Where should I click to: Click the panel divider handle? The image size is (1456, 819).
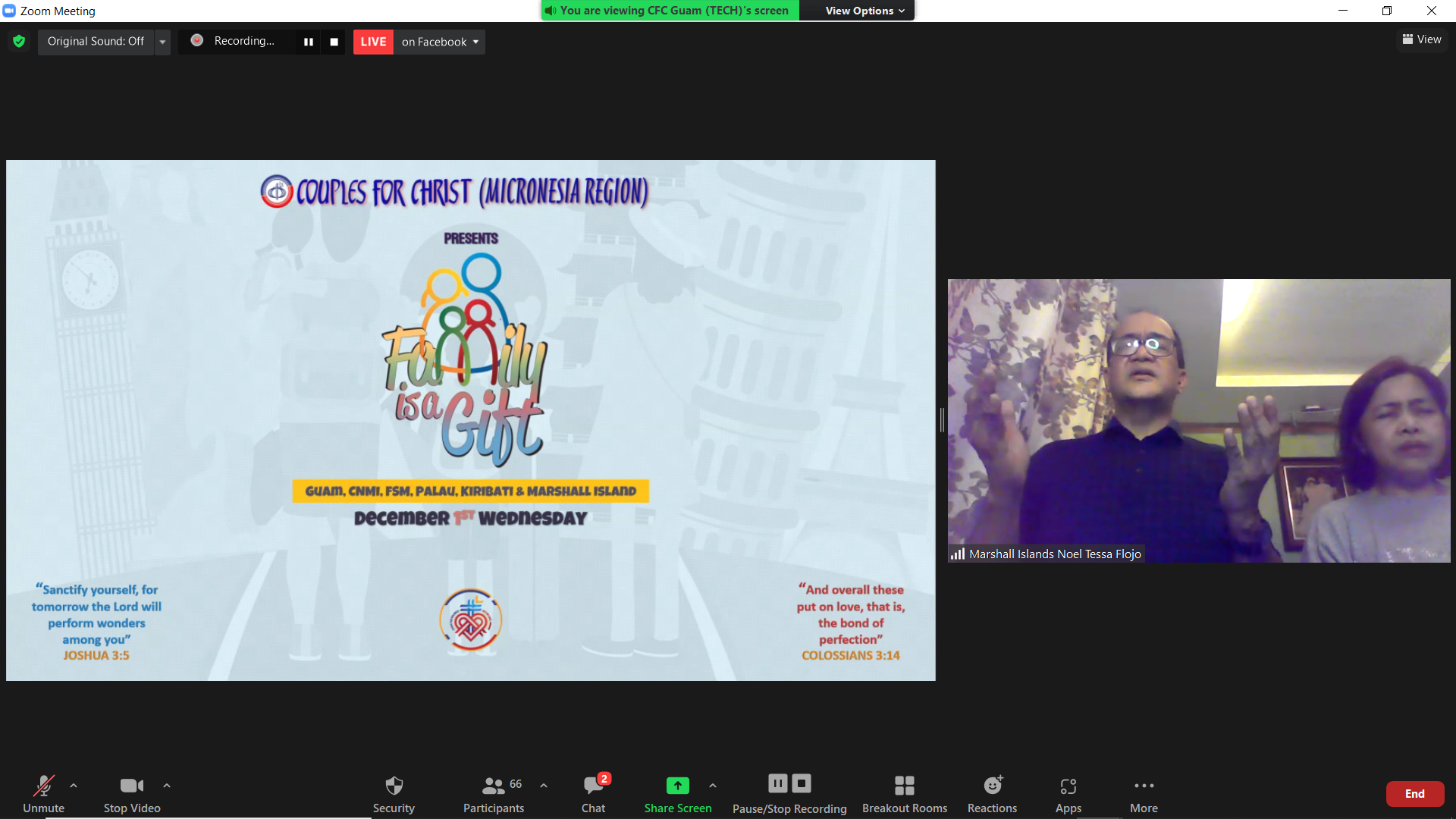click(x=942, y=420)
